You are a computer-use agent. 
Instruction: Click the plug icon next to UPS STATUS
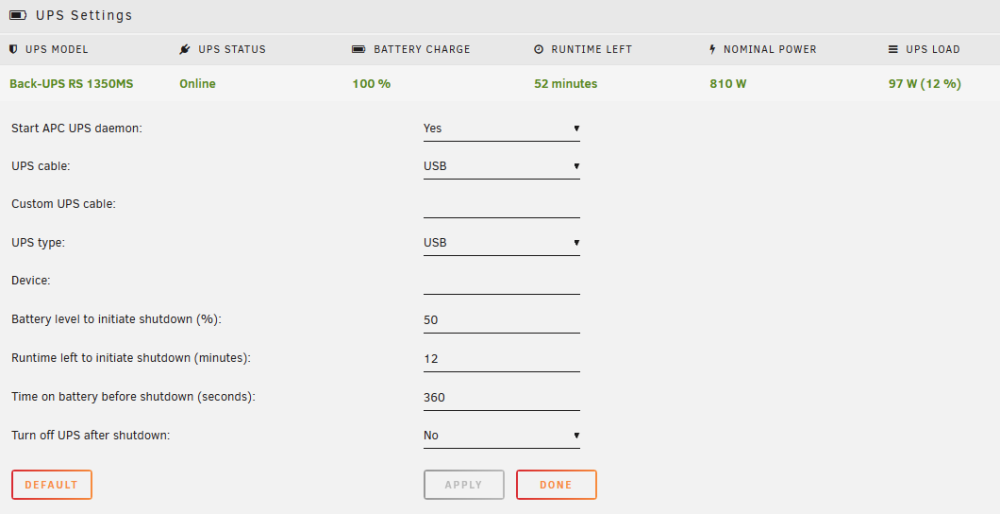[x=185, y=49]
